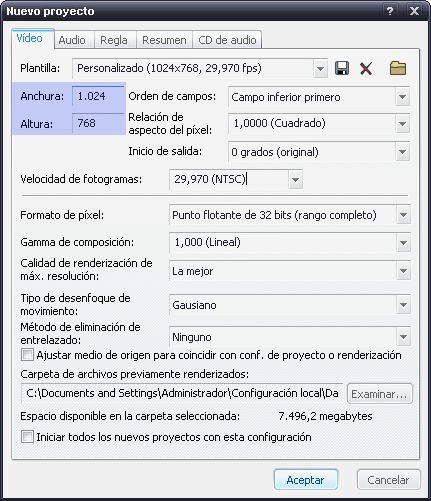
Task: Open Velocidad de fotogramas dropdown arrow
Action: 295,180
